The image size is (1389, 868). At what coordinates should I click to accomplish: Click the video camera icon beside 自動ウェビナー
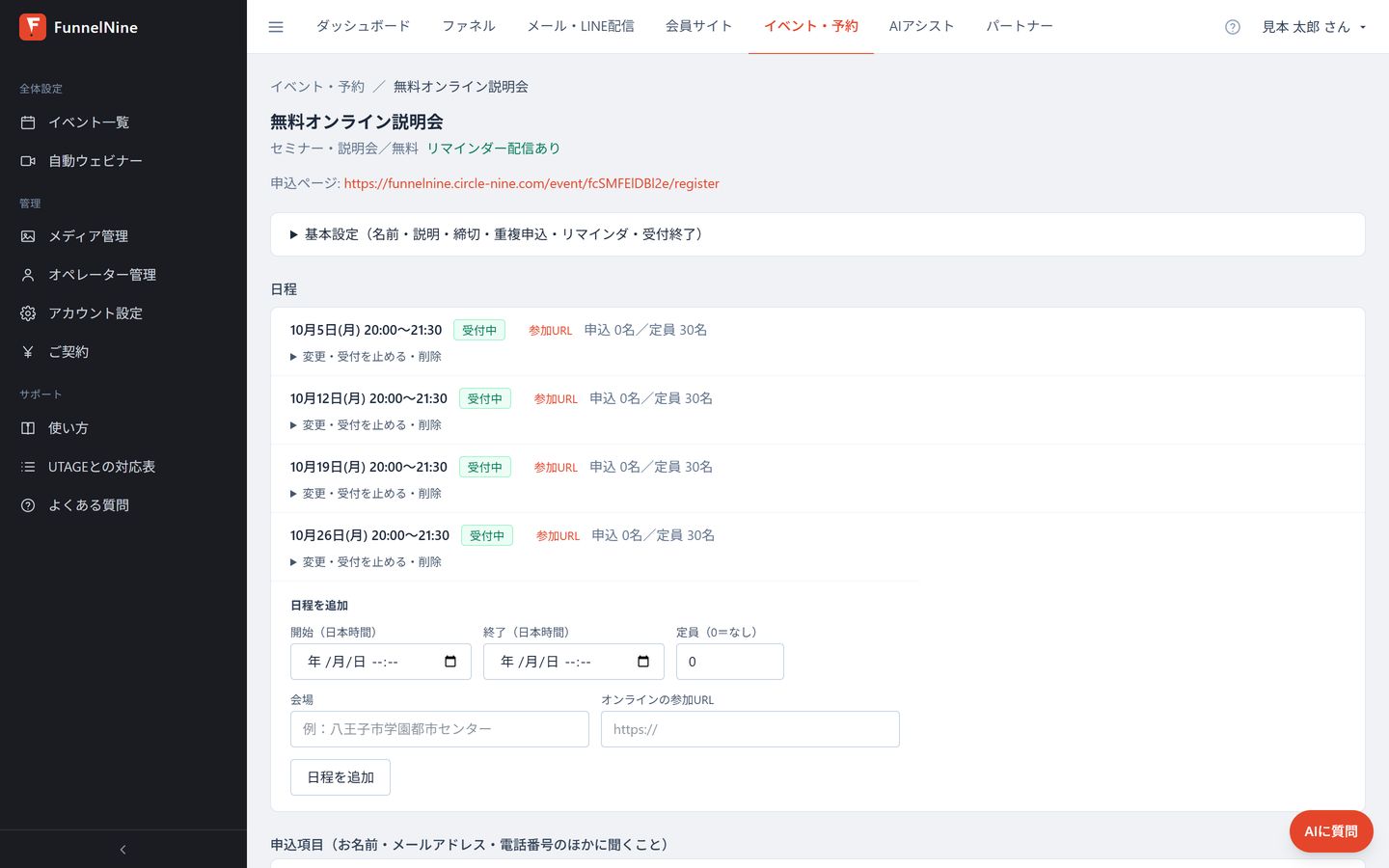tap(28, 161)
